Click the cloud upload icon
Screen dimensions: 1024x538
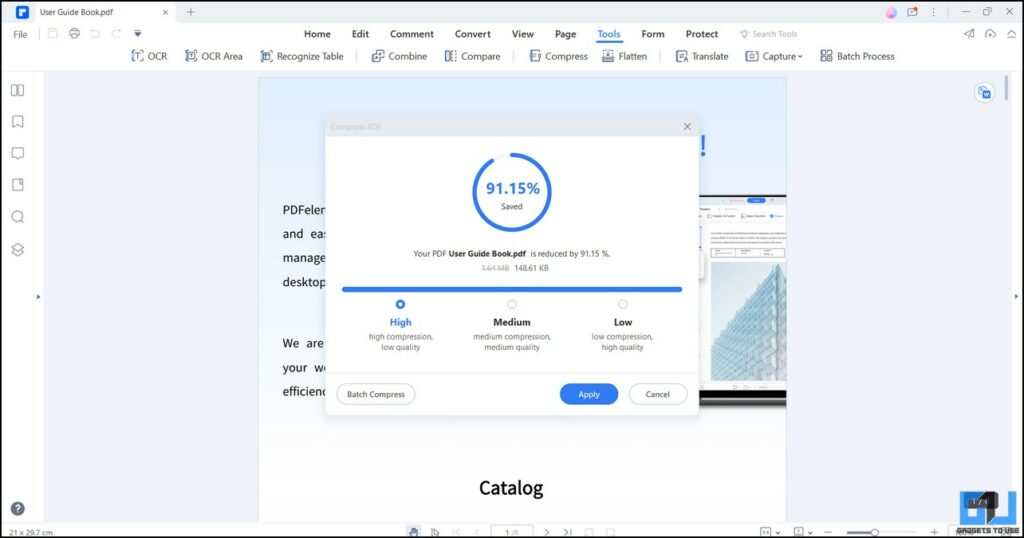click(991, 33)
